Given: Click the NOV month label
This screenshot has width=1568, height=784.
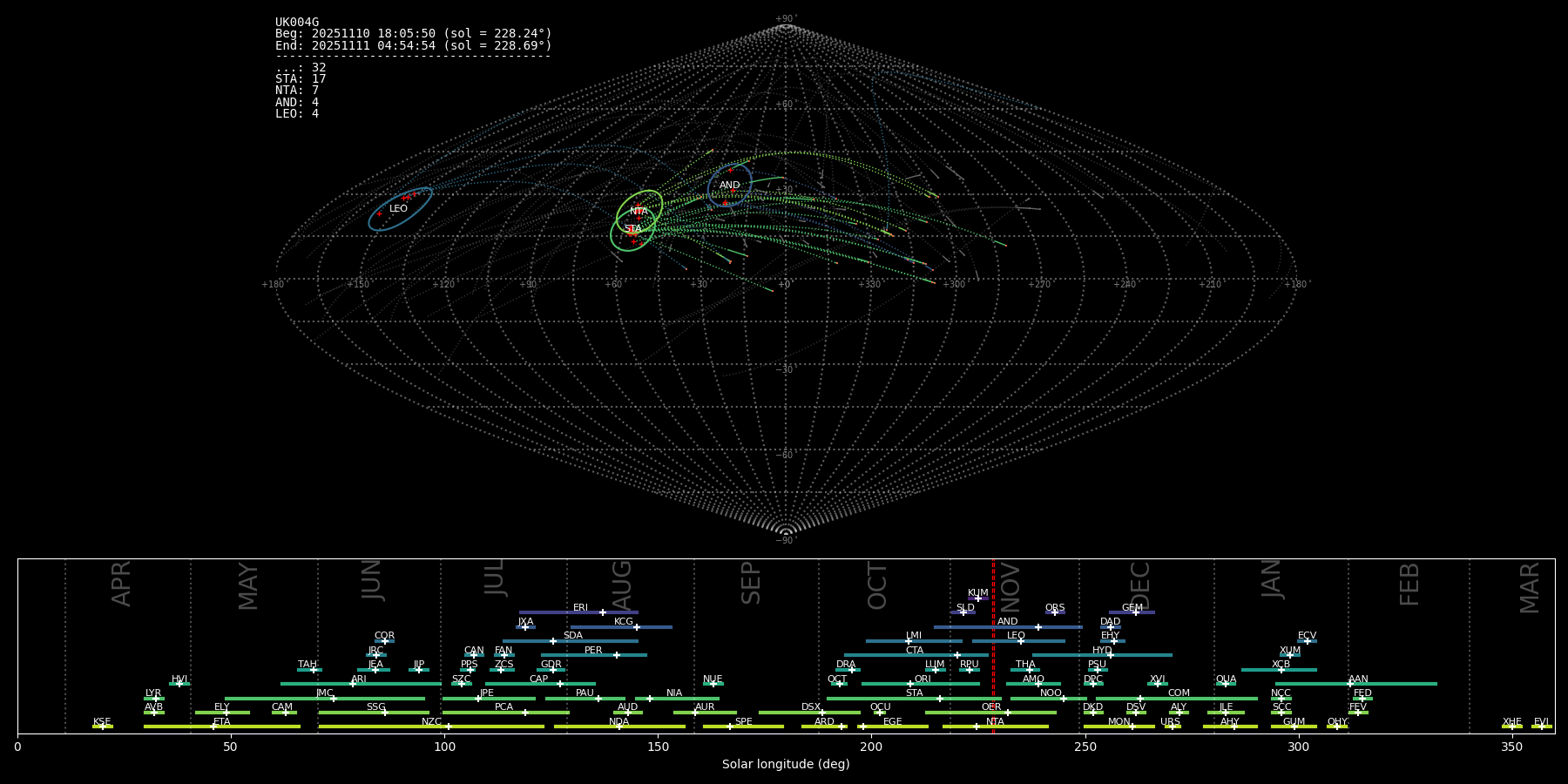Looking at the screenshot, I should [1010, 586].
